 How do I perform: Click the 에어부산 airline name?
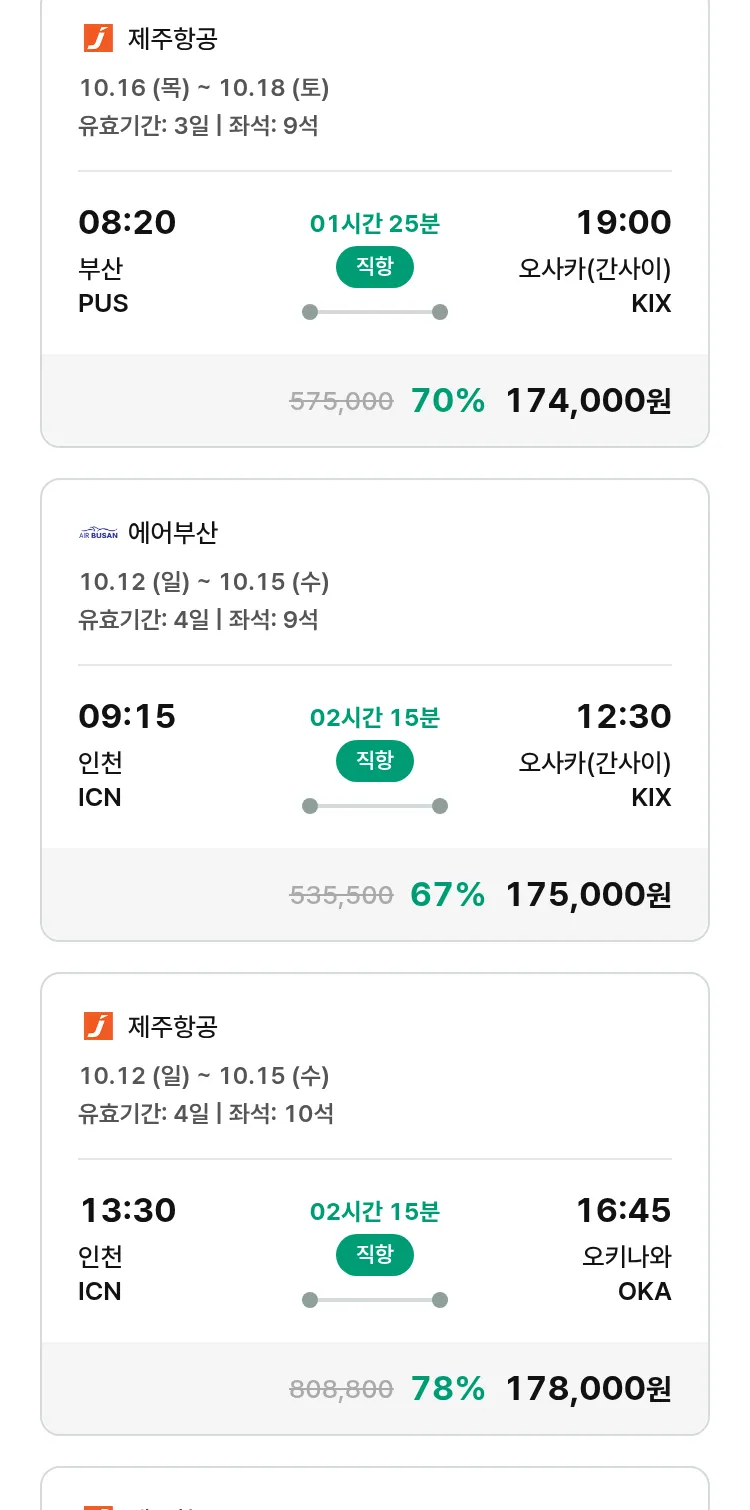(172, 533)
